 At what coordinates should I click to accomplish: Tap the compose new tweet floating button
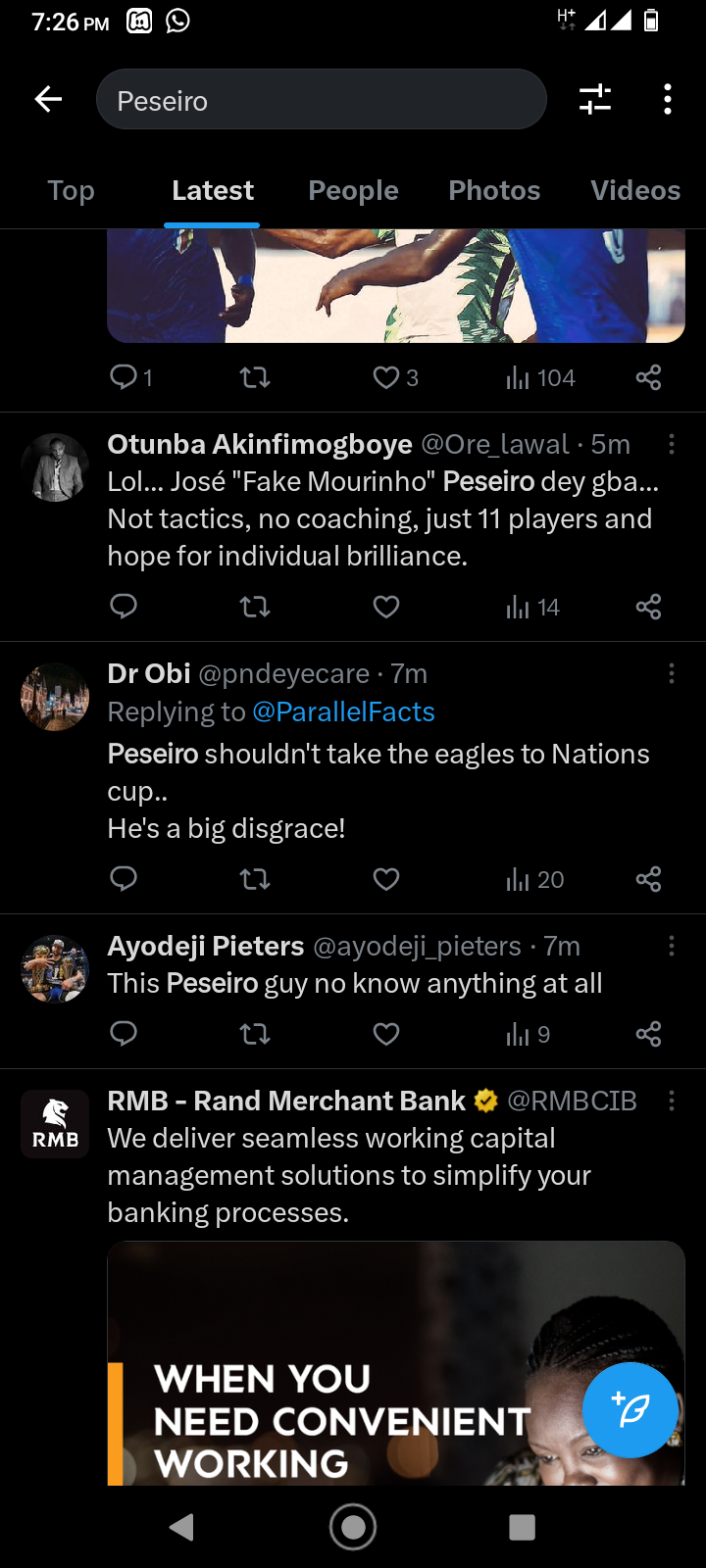(x=630, y=1409)
